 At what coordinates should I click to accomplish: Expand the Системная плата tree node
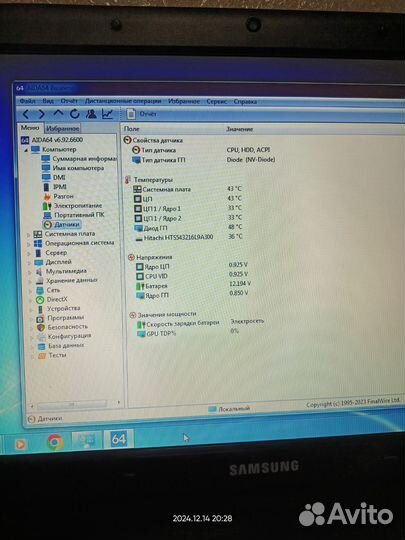[x=29, y=235]
